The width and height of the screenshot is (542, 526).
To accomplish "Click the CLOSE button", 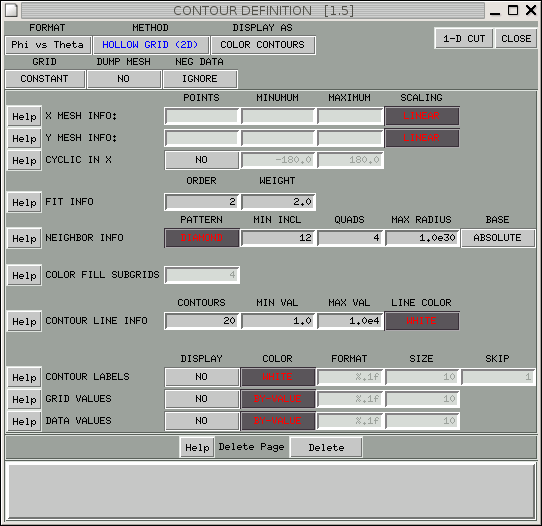I will [516, 38].
